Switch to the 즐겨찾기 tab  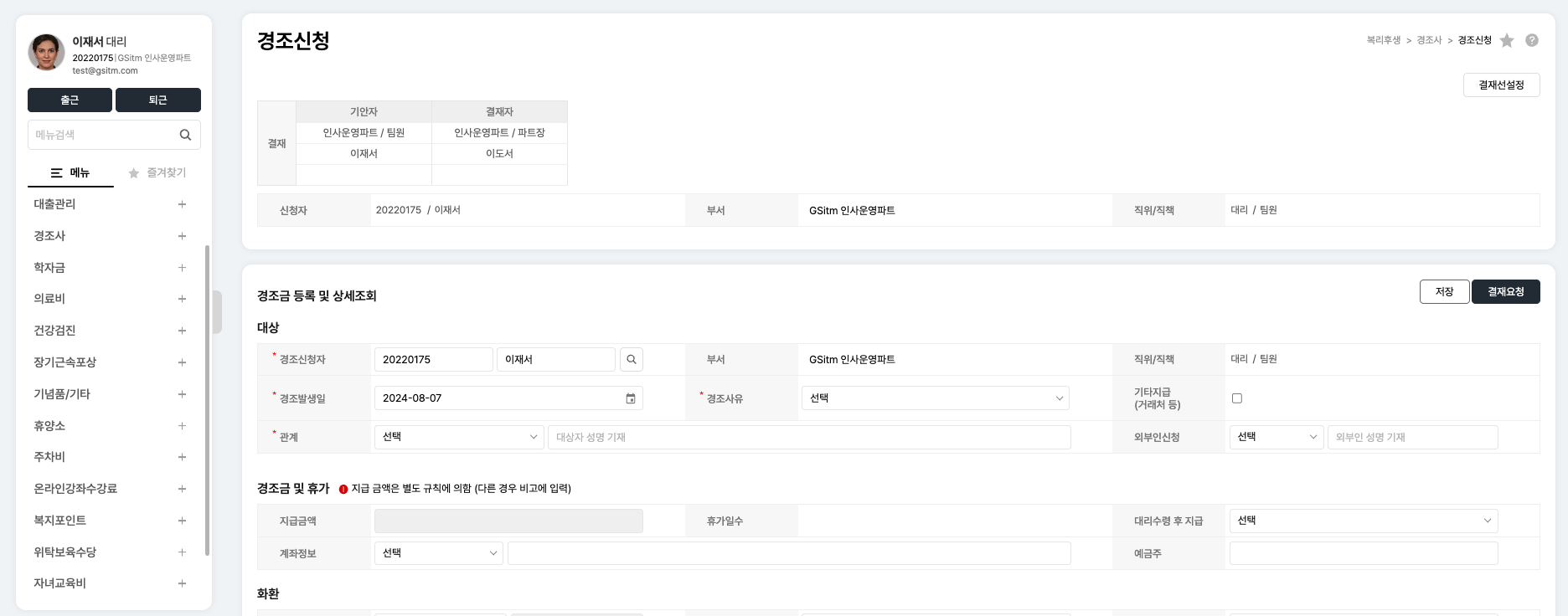tap(157, 172)
